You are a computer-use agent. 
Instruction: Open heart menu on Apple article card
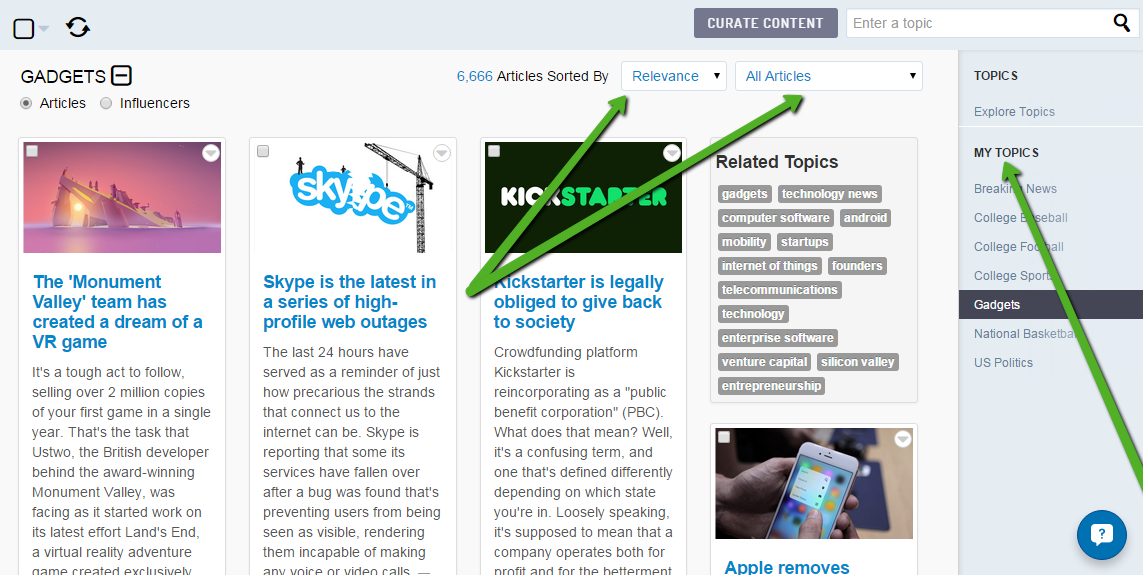[903, 439]
